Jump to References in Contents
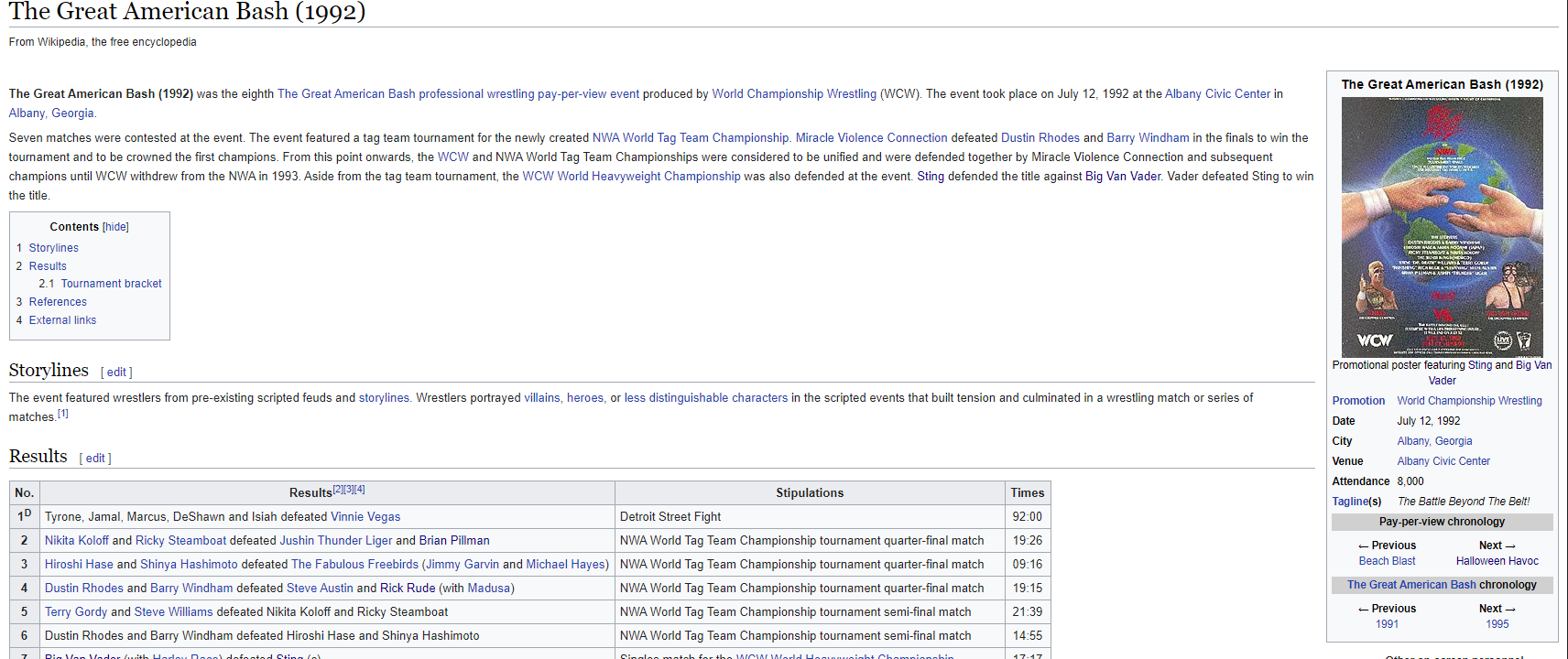 pyautogui.click(x=58, y=302)
